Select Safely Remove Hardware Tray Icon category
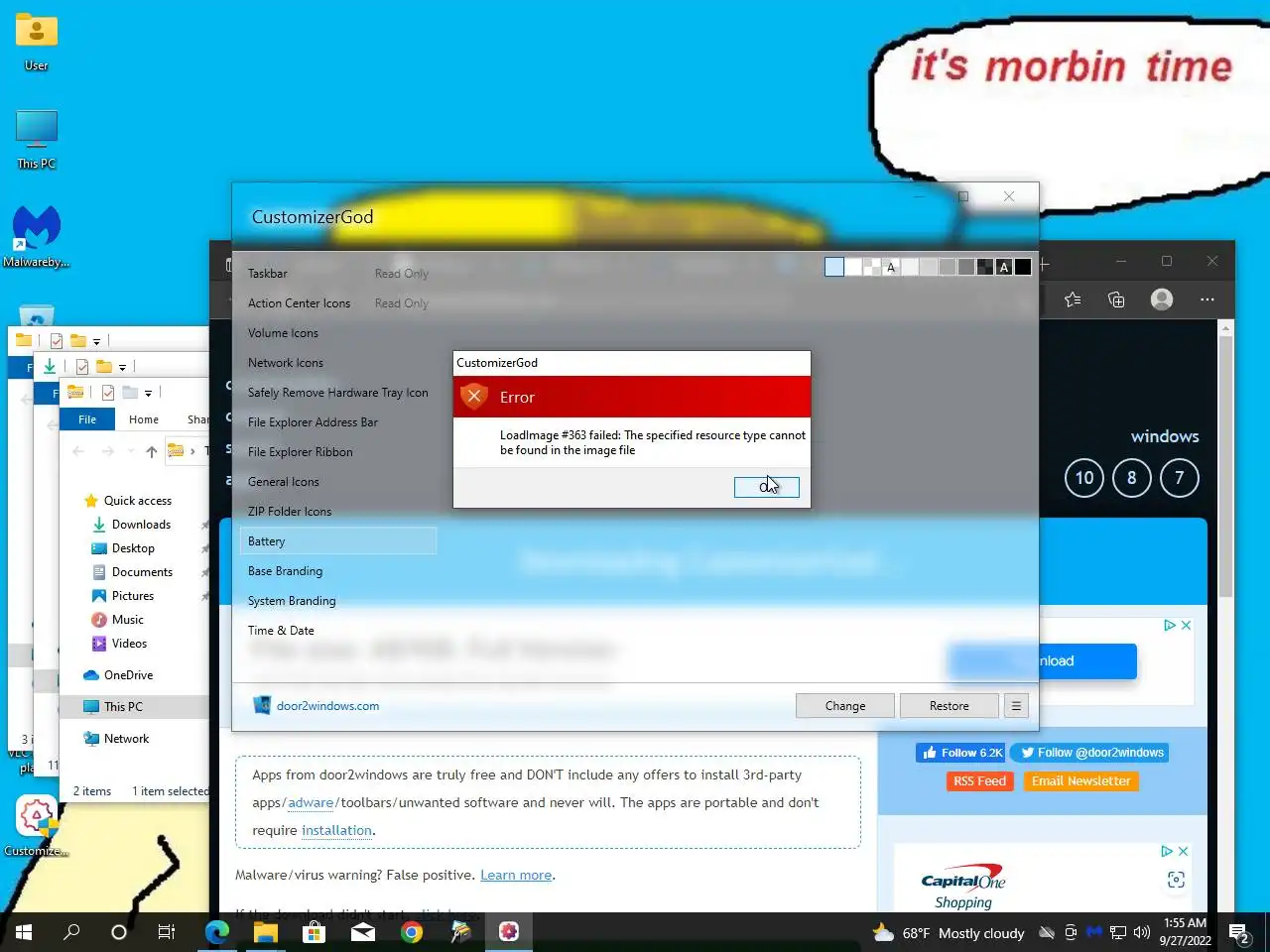 tap(338, 393)
